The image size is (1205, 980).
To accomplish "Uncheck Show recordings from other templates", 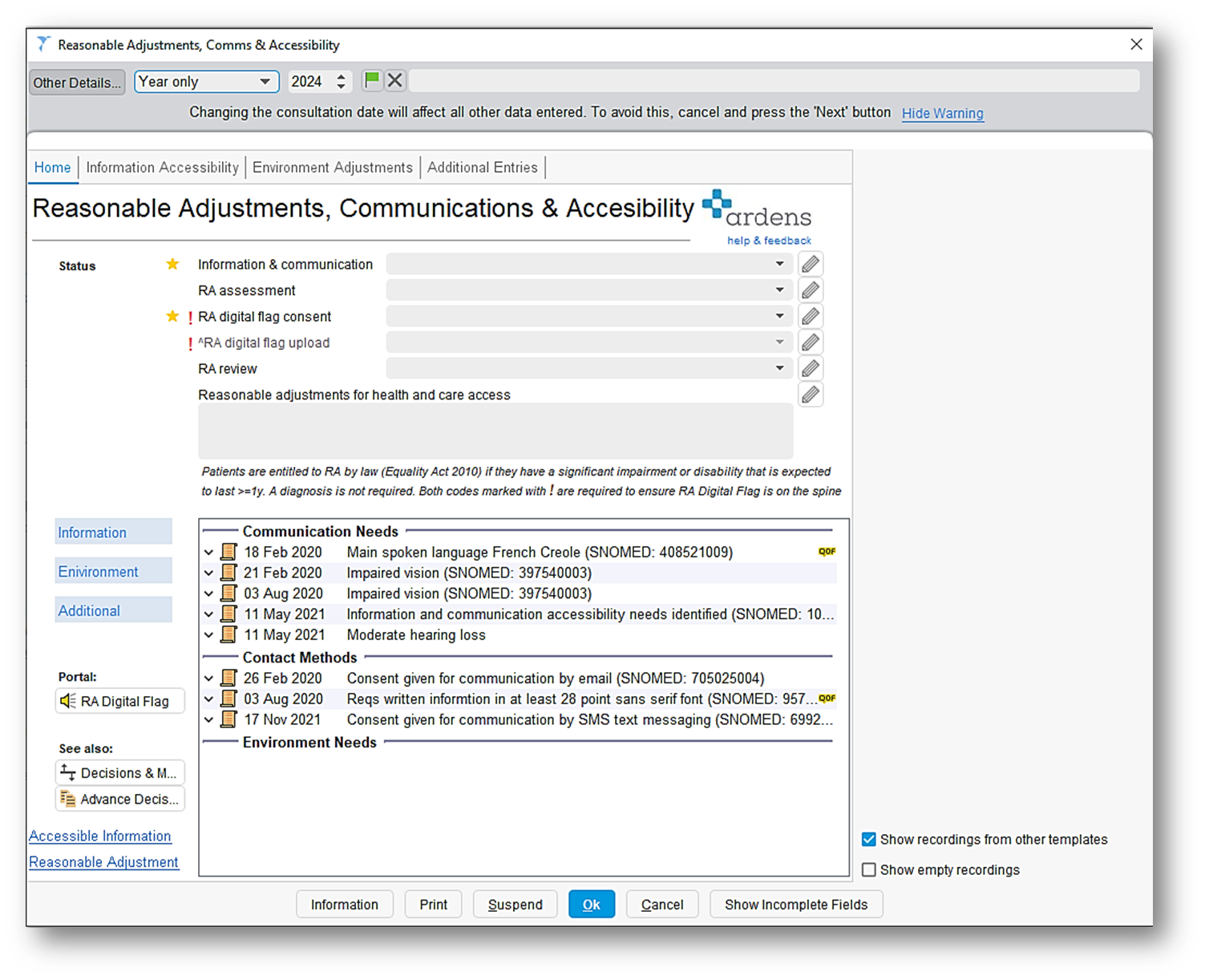I will point(869,839).
